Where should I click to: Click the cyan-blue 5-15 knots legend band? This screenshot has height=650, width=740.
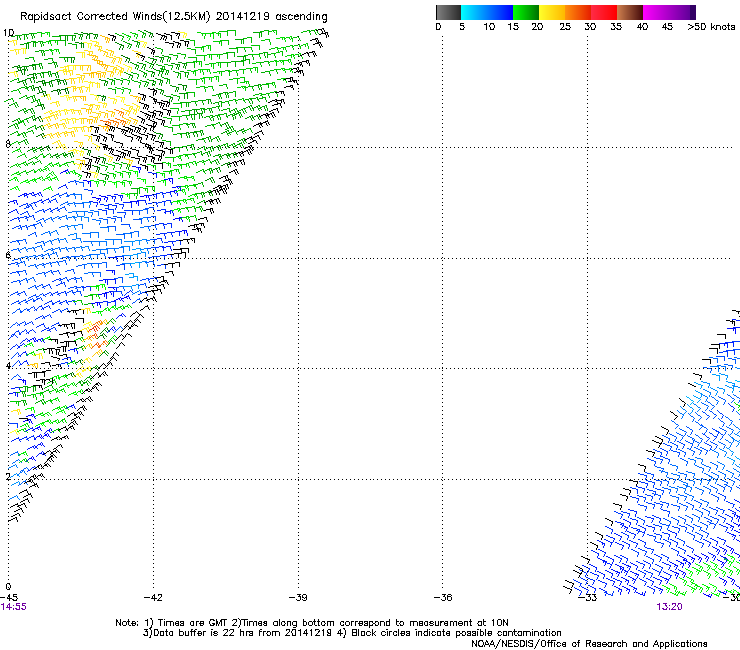coord(487,12)
